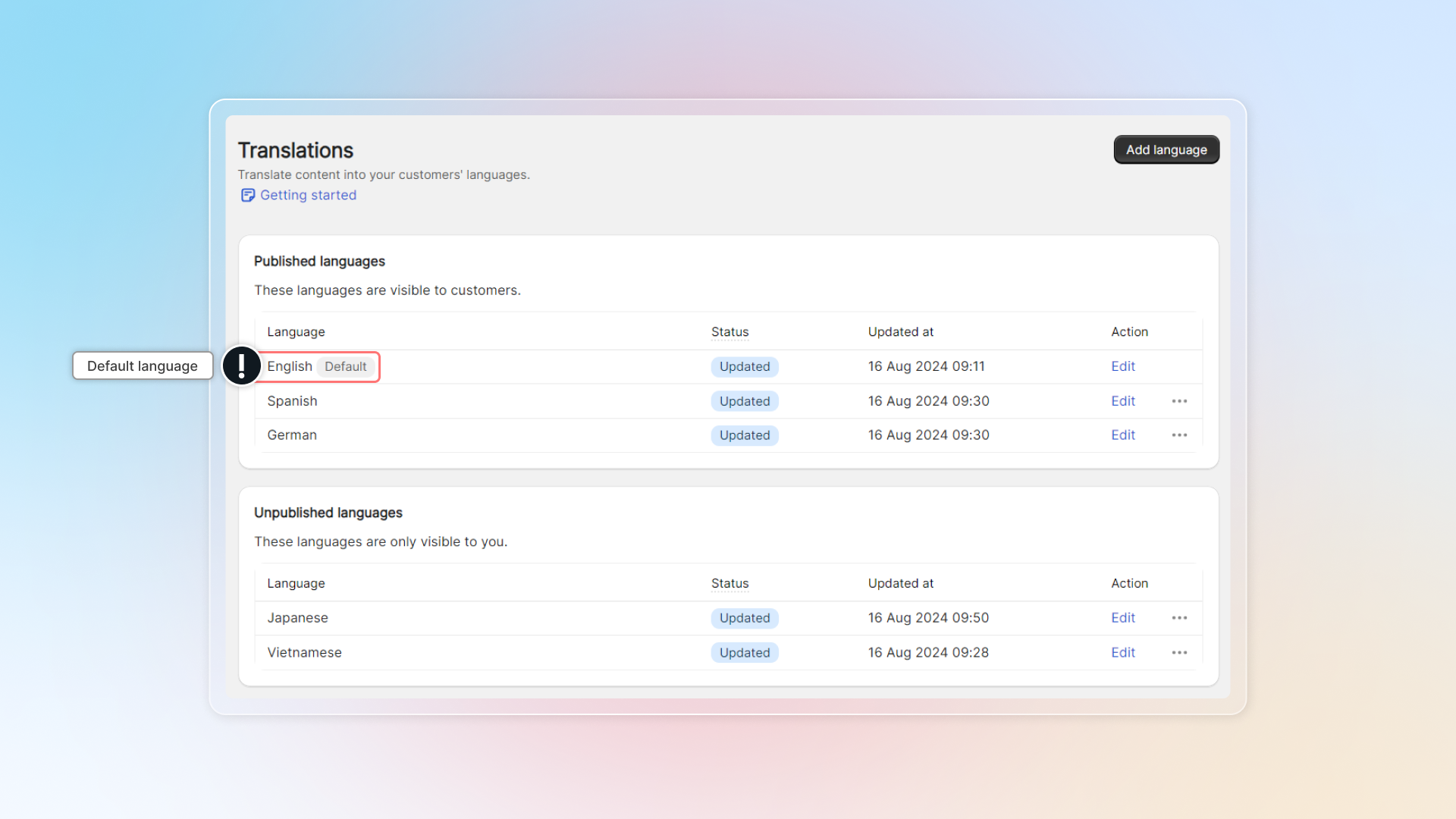Click the Default language tooltip label
Viewport: 1456px width, 819px height.
pos(142,366)
